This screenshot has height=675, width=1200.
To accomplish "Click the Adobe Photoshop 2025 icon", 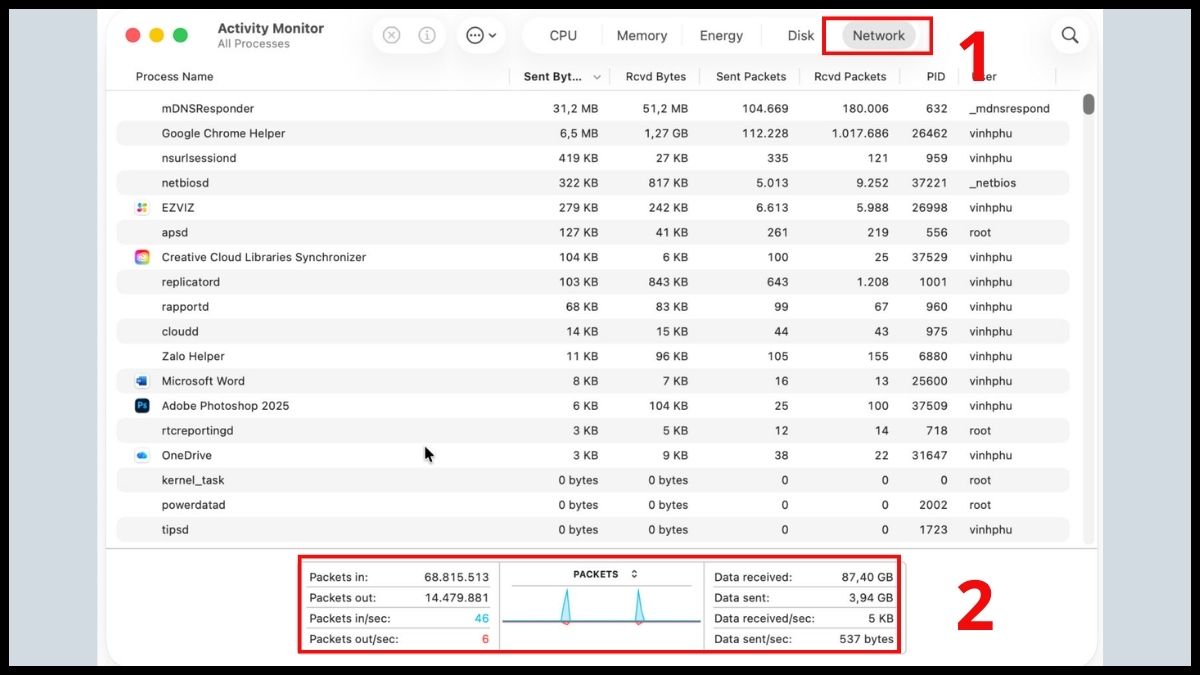I will 141,406.
